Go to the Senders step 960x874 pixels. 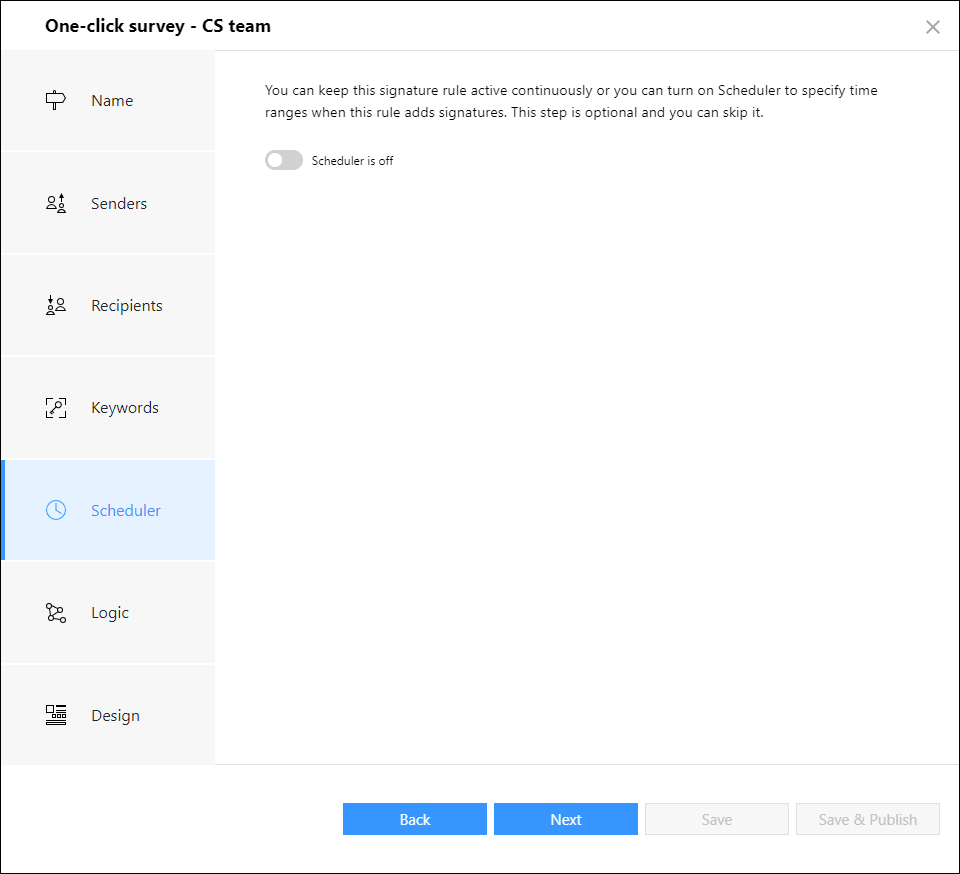coord(108,203)
